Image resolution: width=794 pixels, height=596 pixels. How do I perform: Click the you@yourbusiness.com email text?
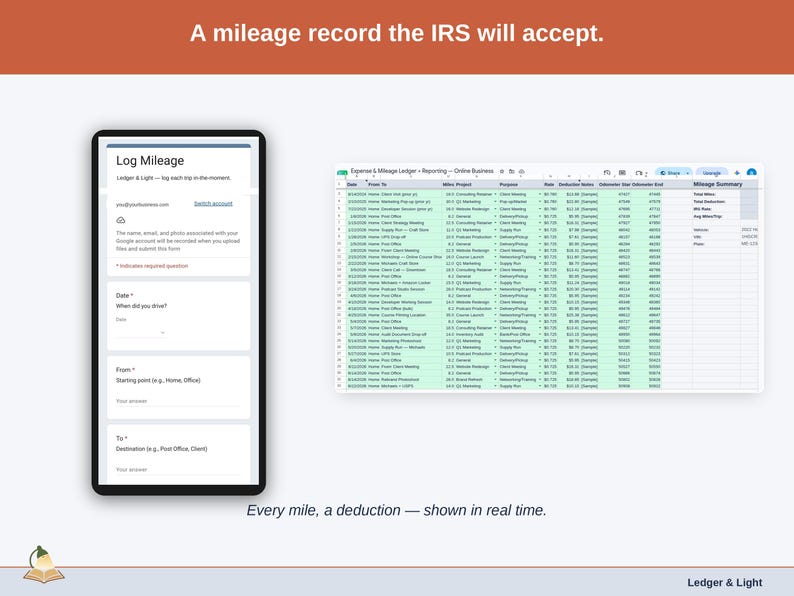tap(142, 205)
